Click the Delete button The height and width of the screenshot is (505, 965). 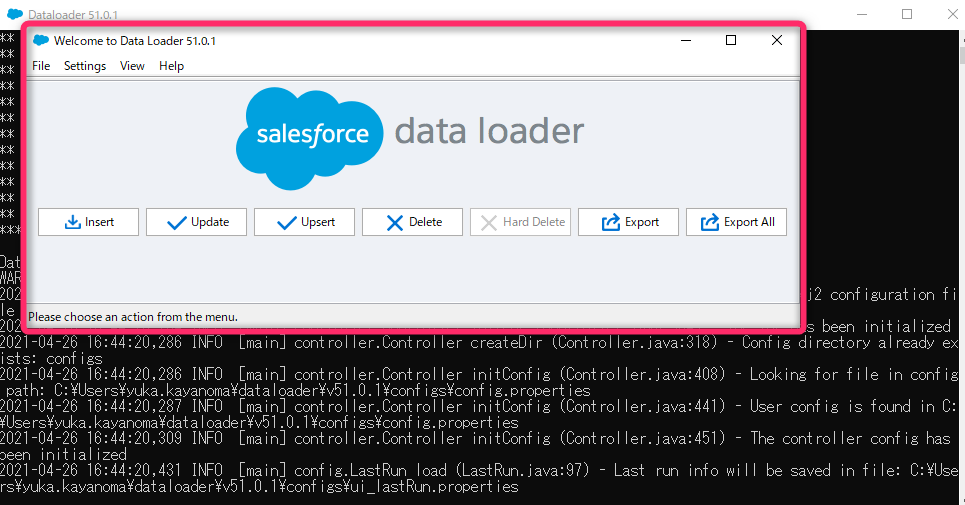412,222
